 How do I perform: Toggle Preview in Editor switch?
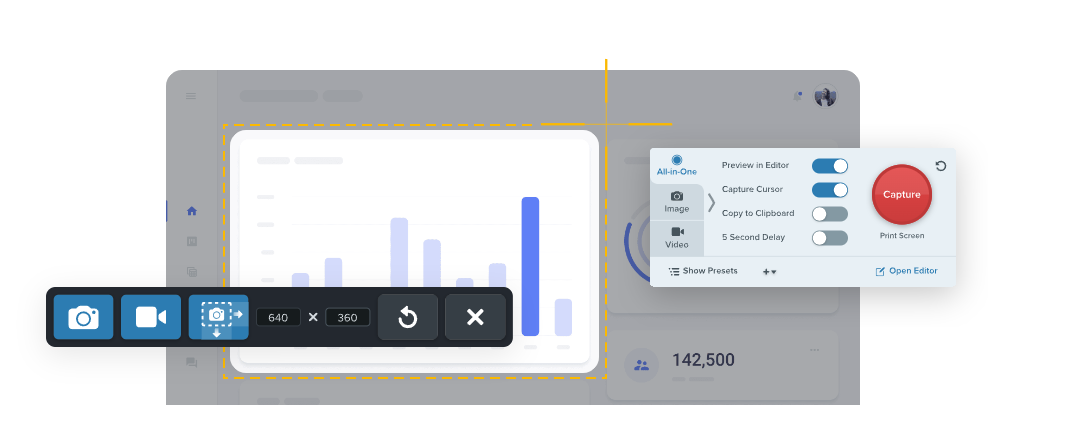829,166
